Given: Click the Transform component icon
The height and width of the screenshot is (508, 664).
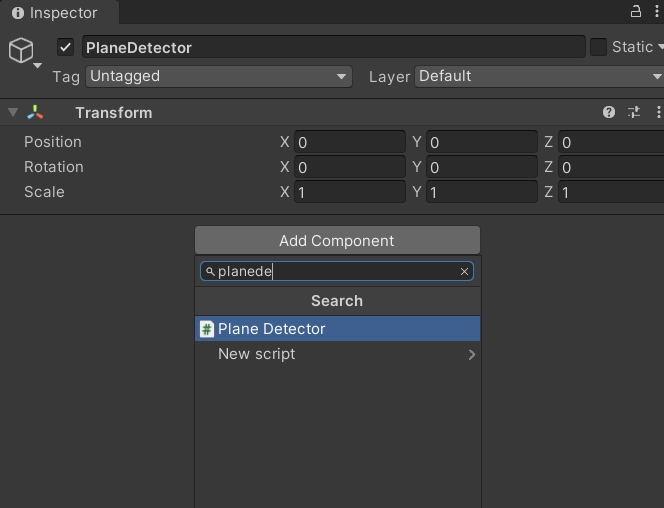Looking at the screenshot, I should pos(36,113).
